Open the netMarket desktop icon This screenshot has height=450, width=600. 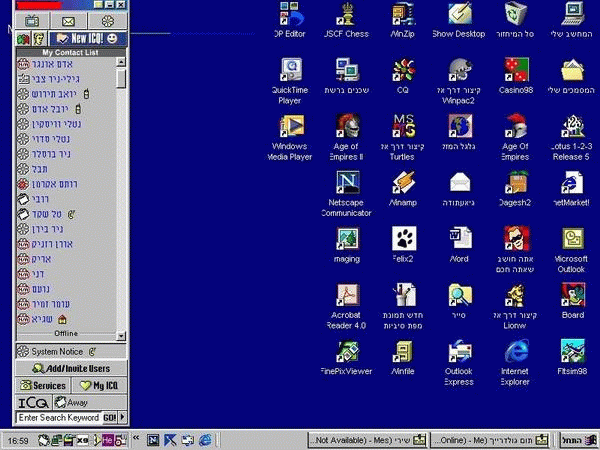pos(572,189)
